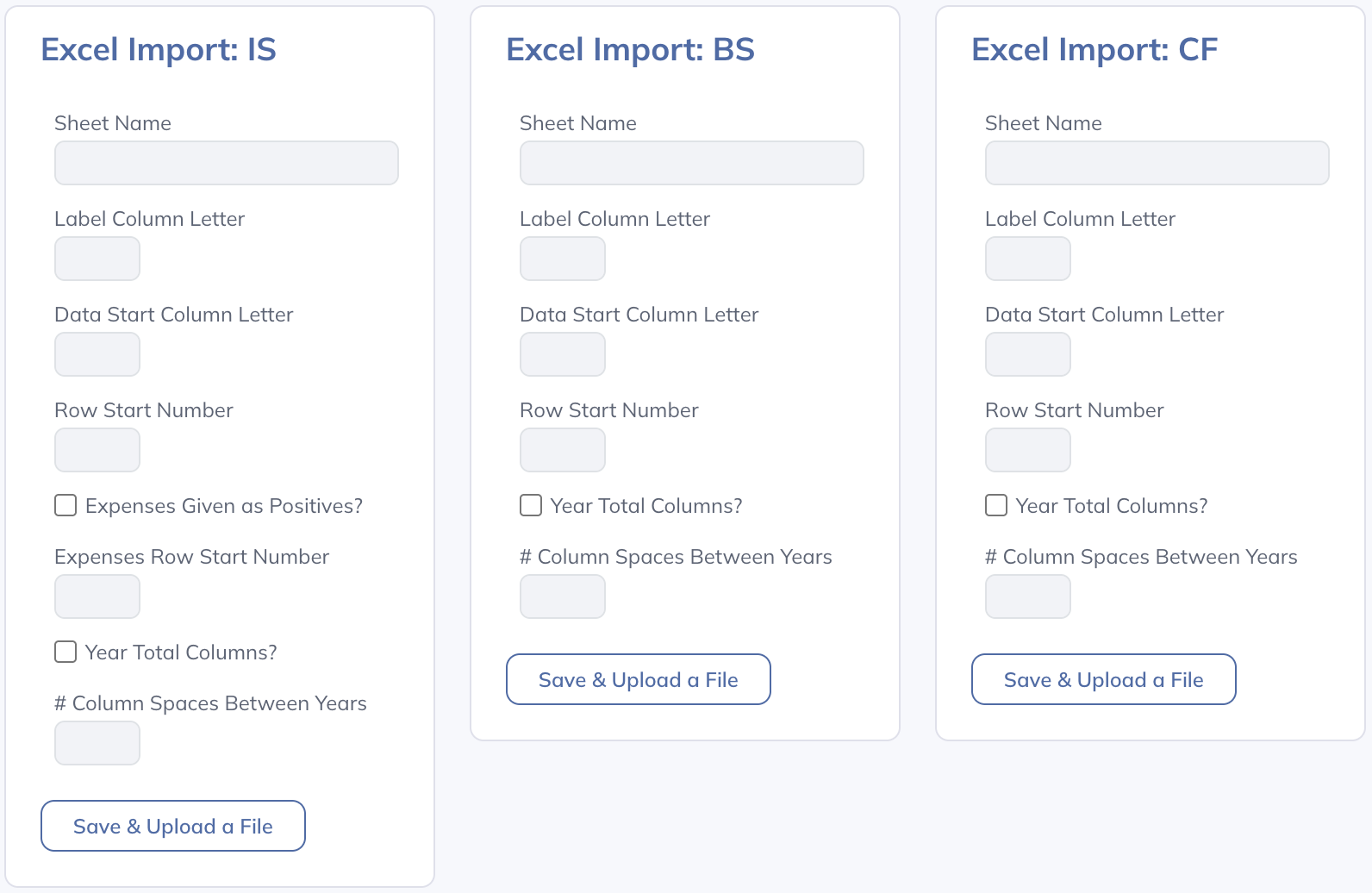1372x893 pixels.
Task: Focus BS Label Column Letter input
Action: (563, 259)
